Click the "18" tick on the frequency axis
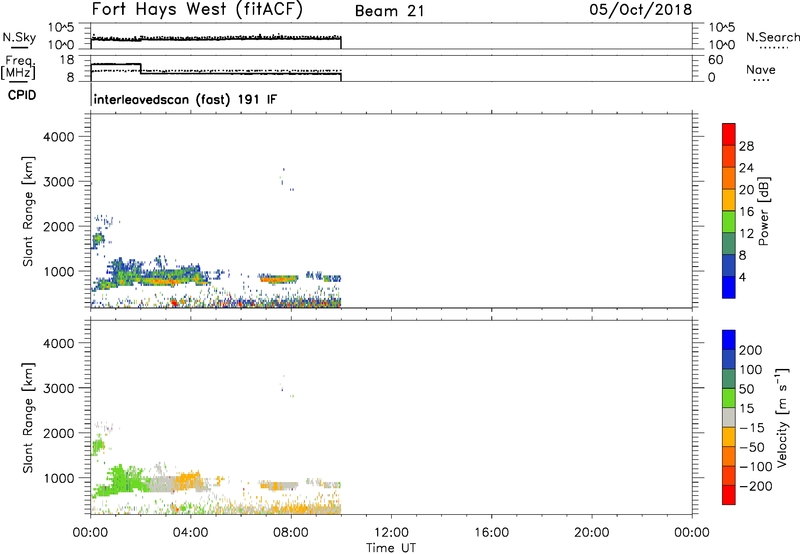Image resolution: width=800 pixels, height=554 pixels. click(x=67, y=60)
